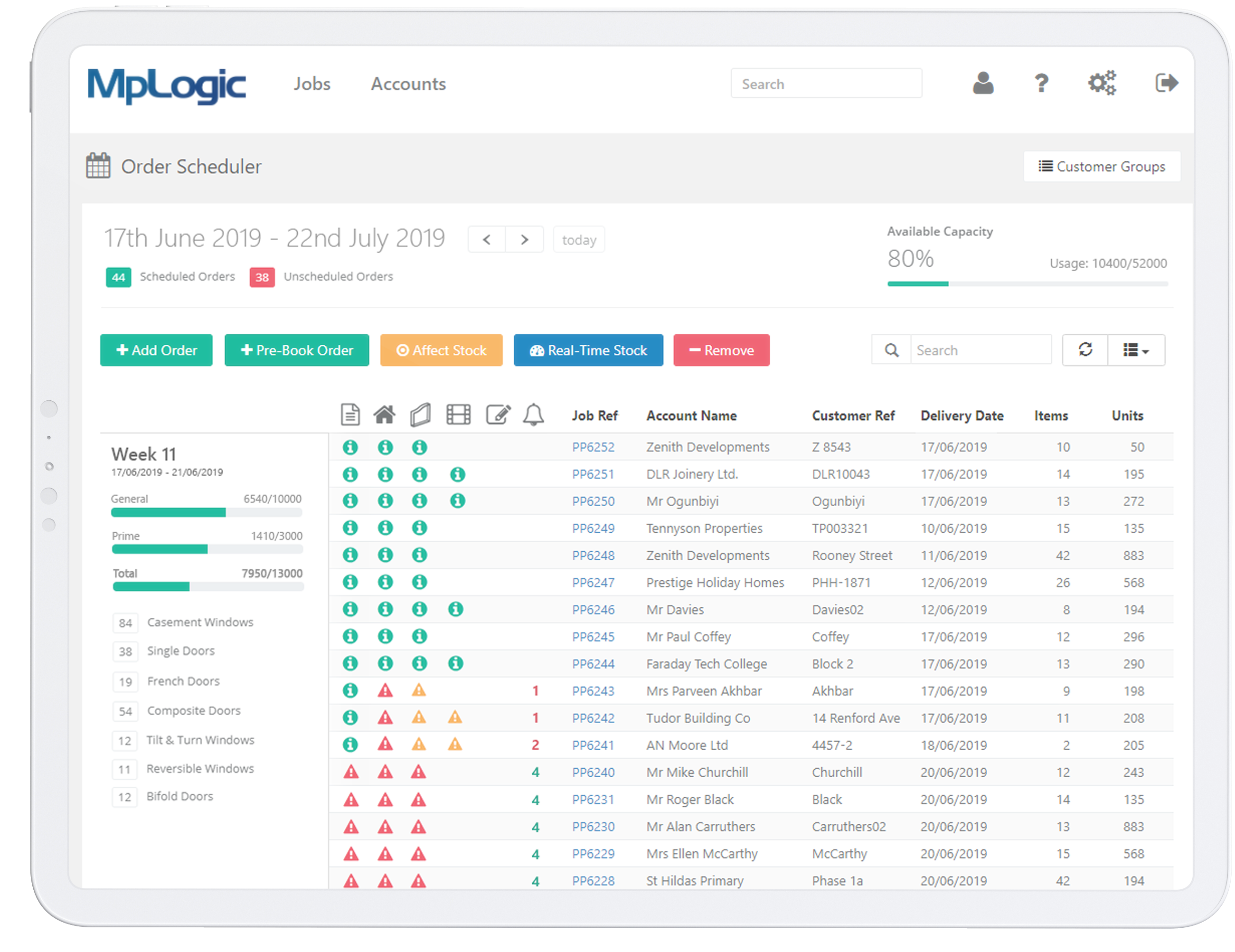Select Bifold Doors product row

(163, 797)
